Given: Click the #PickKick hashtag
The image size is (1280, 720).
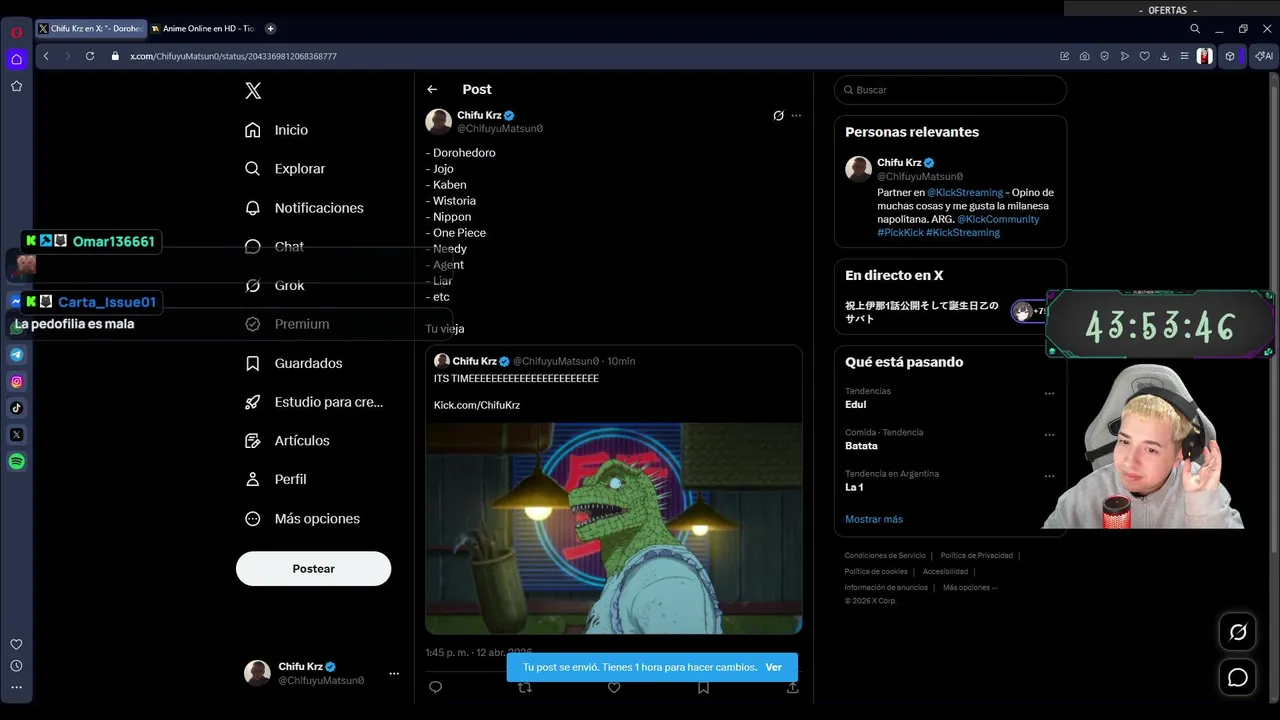Looking at the screenshot, I should click(x=900, y=232).
